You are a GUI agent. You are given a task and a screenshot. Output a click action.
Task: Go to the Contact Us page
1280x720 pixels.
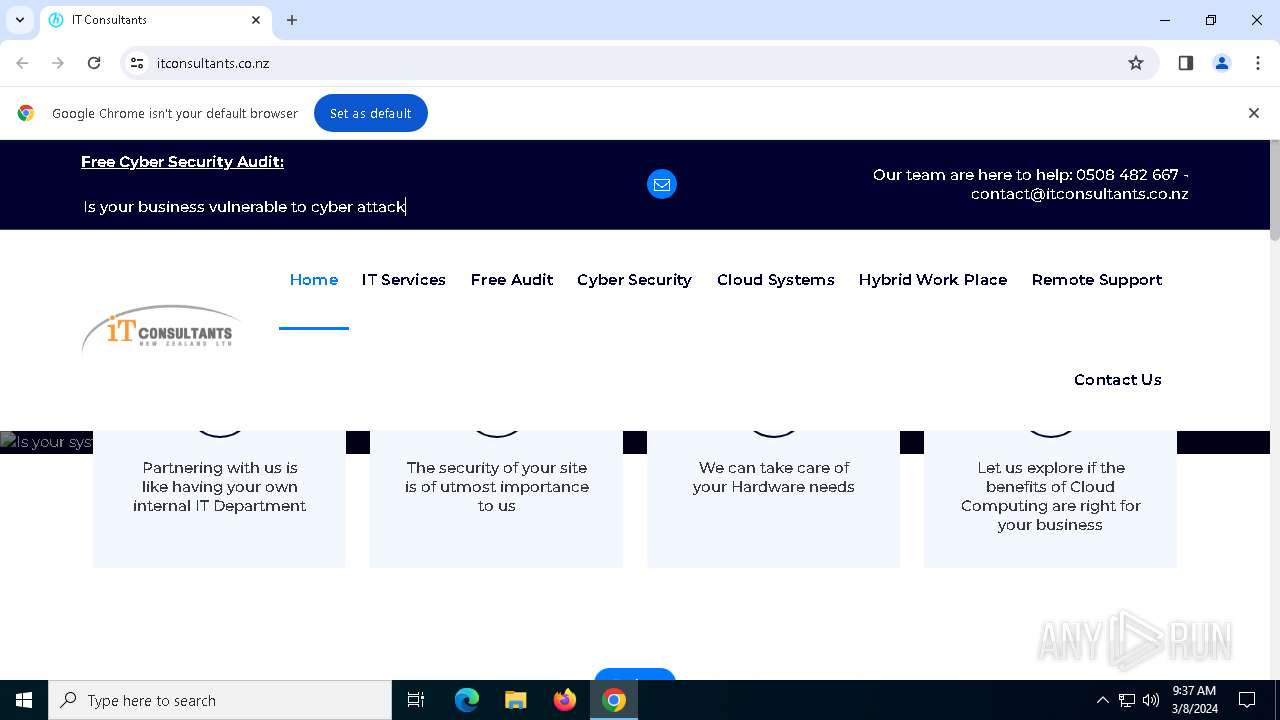point(1118,380)
